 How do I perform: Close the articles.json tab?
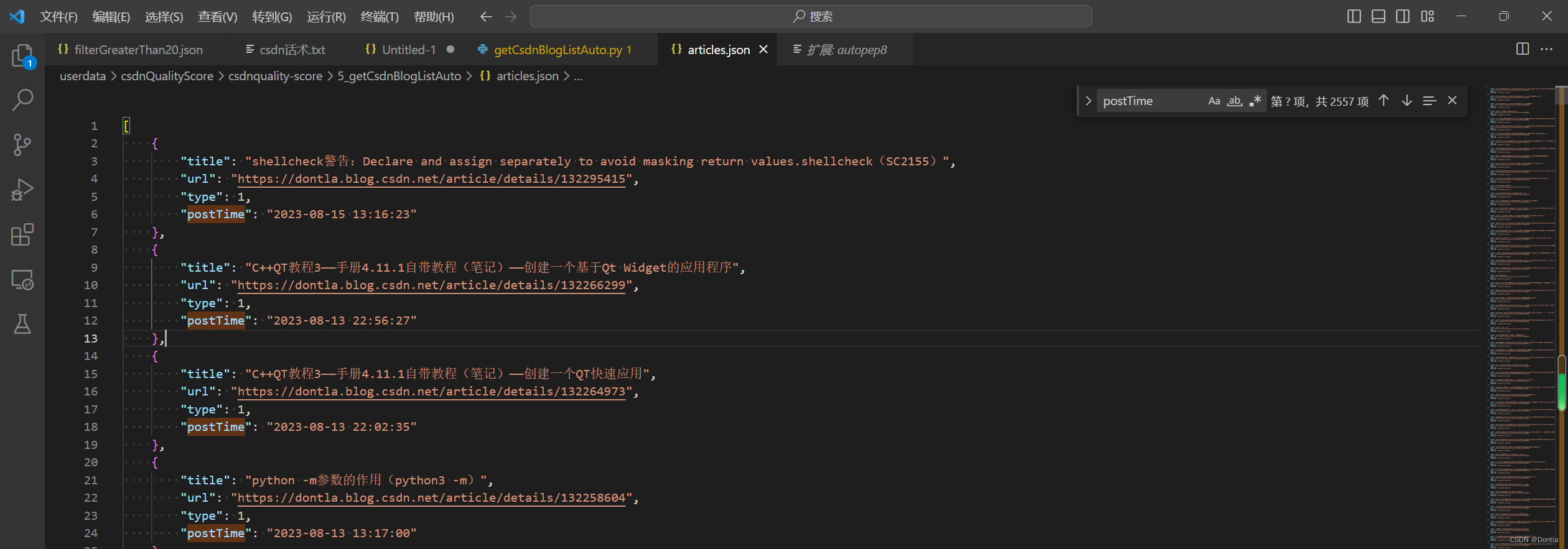pos(763,50)
